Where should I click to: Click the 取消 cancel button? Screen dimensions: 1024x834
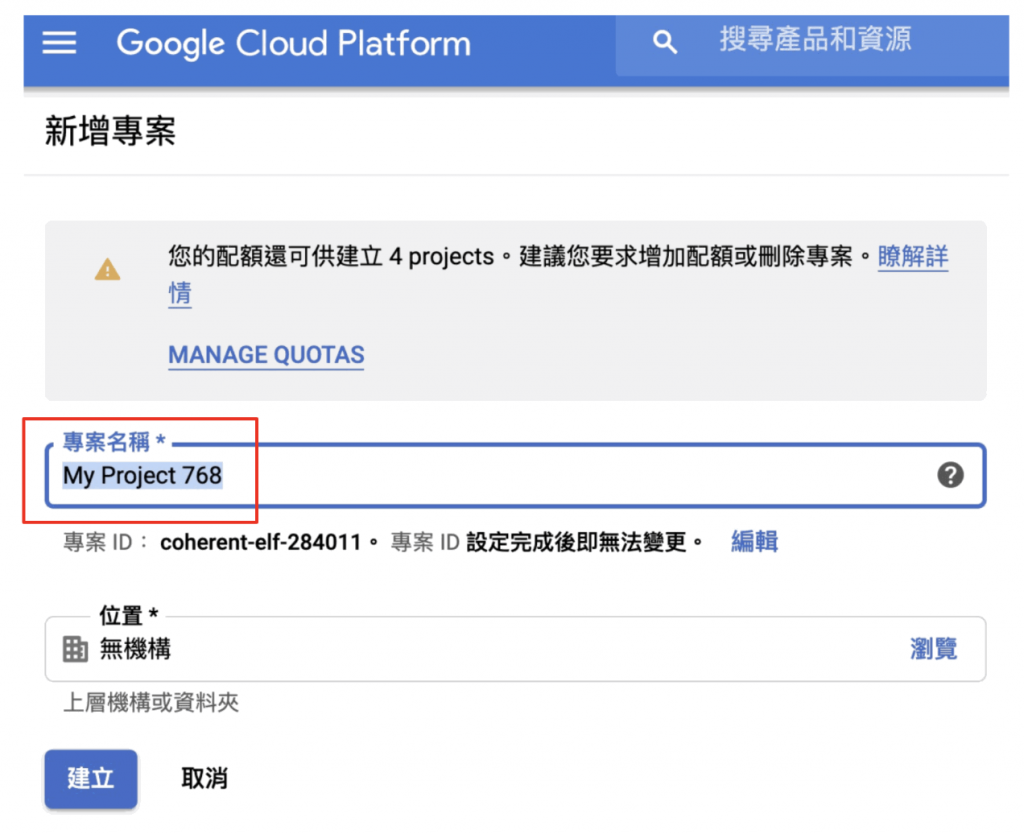click(204, 778)
